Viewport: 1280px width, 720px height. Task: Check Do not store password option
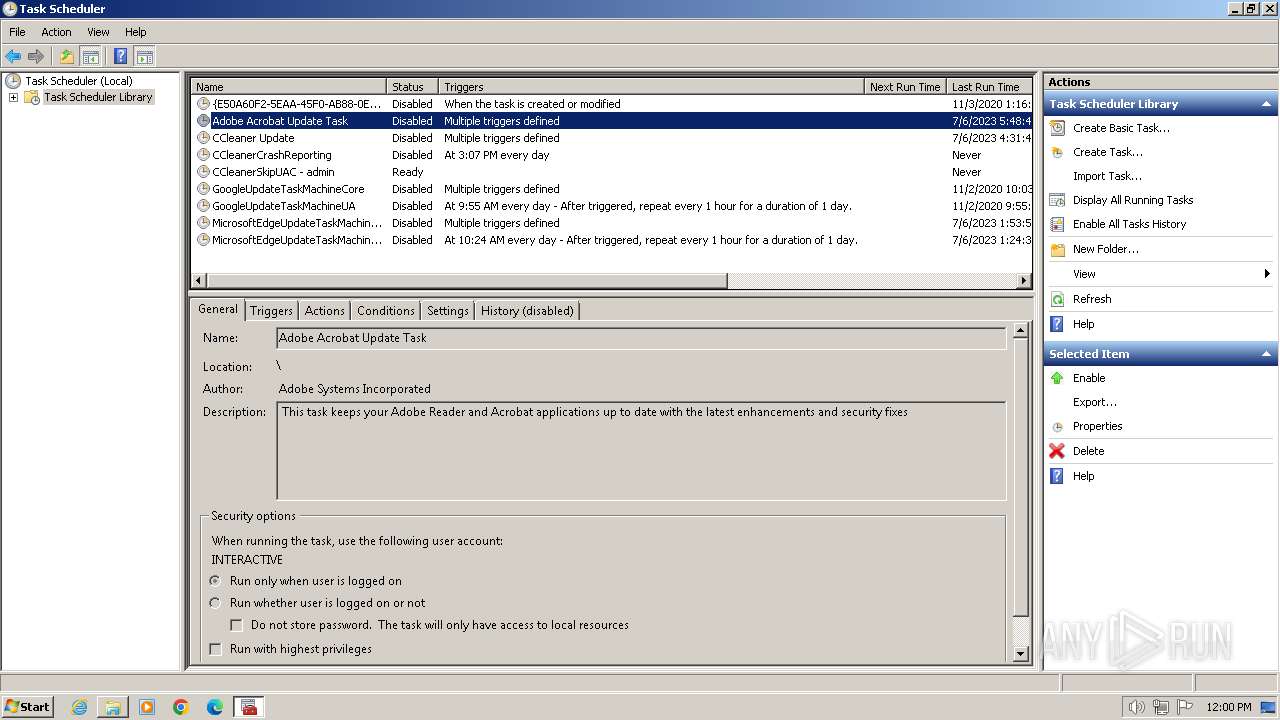[x=237, y=625]
